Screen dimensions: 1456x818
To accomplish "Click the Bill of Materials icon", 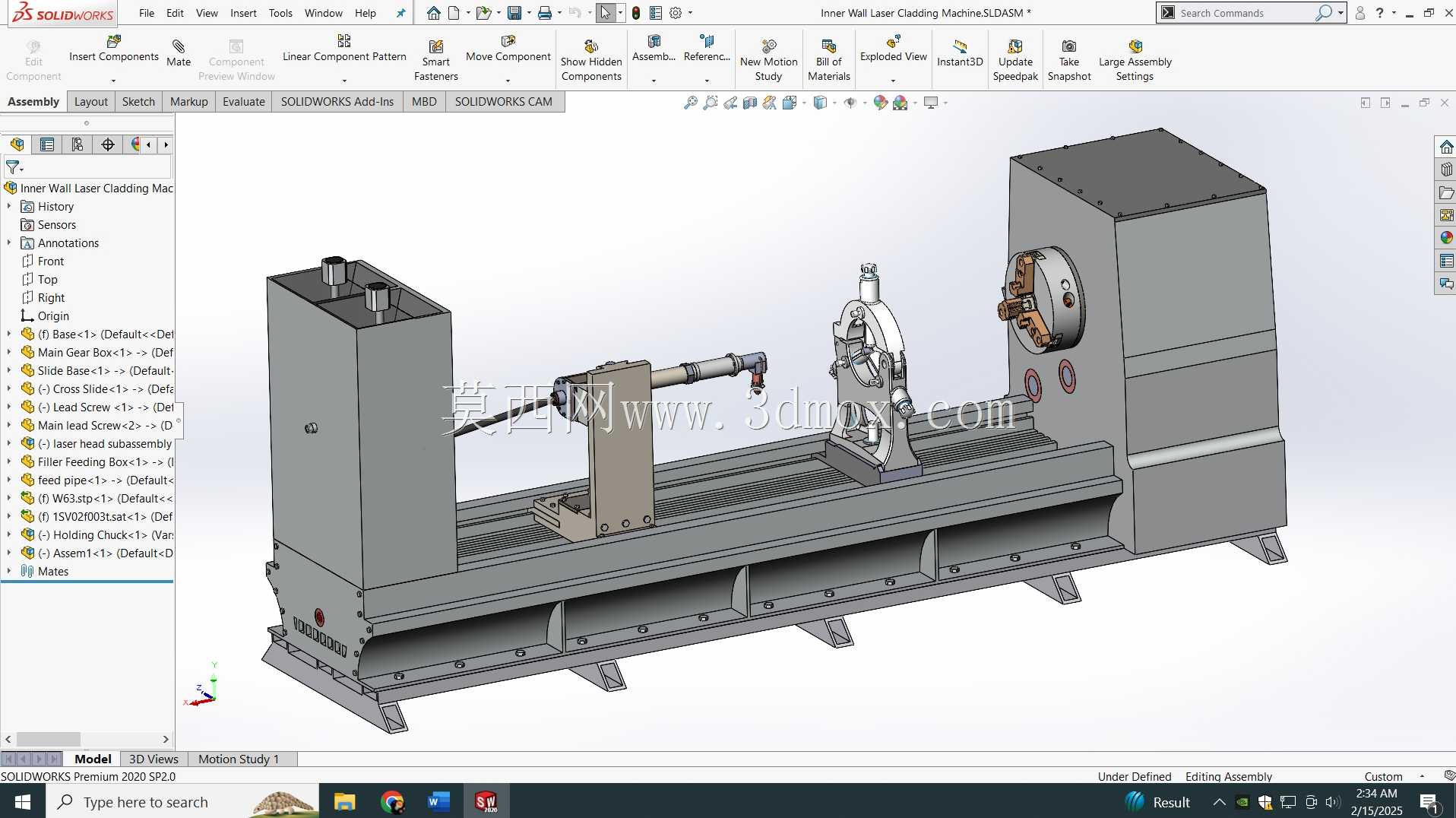I will (829, 46).
